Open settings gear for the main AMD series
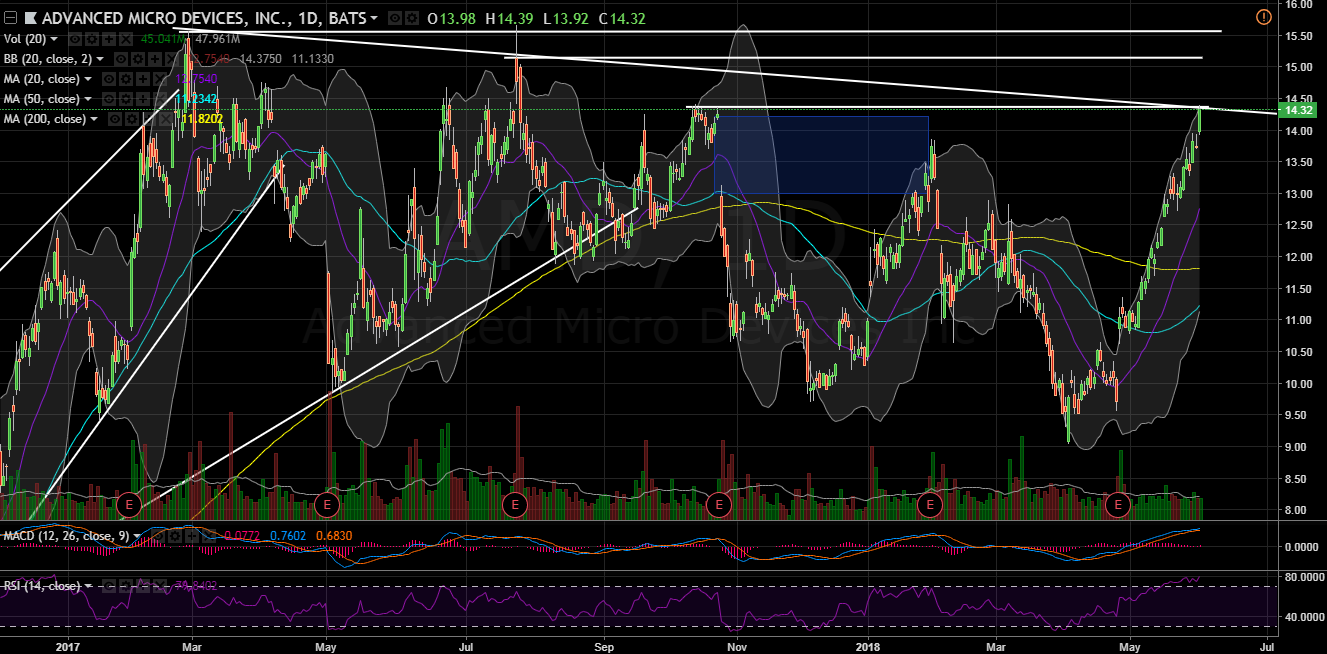The height and width of the screenshot is (654, 1327). tap(410, 18)
